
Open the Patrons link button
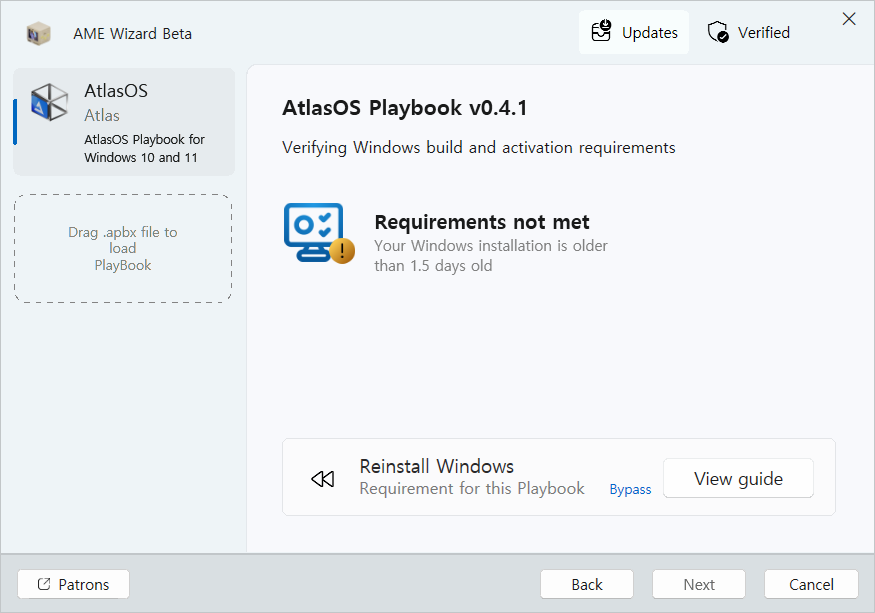(74, 585)
